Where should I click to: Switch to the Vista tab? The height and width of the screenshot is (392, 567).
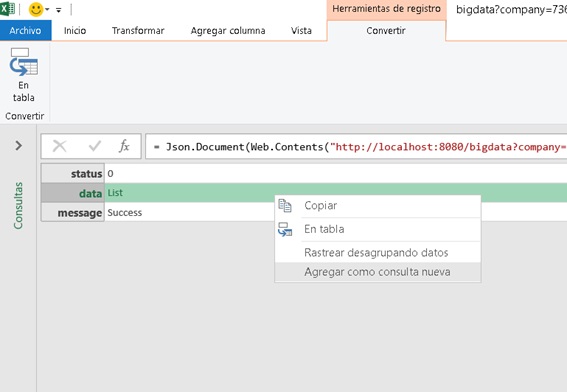[x=301, y=31]
